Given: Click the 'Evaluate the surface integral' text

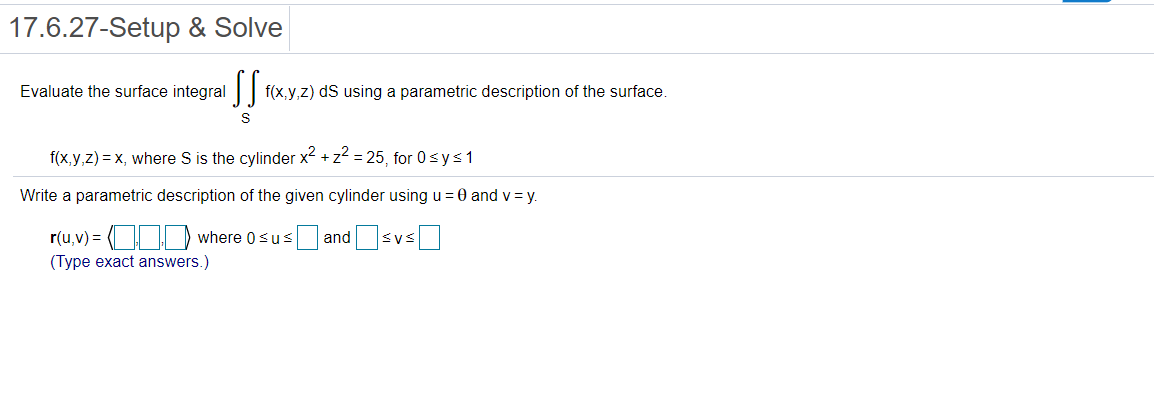Looking at the screenshot, I should coord(123,92).
